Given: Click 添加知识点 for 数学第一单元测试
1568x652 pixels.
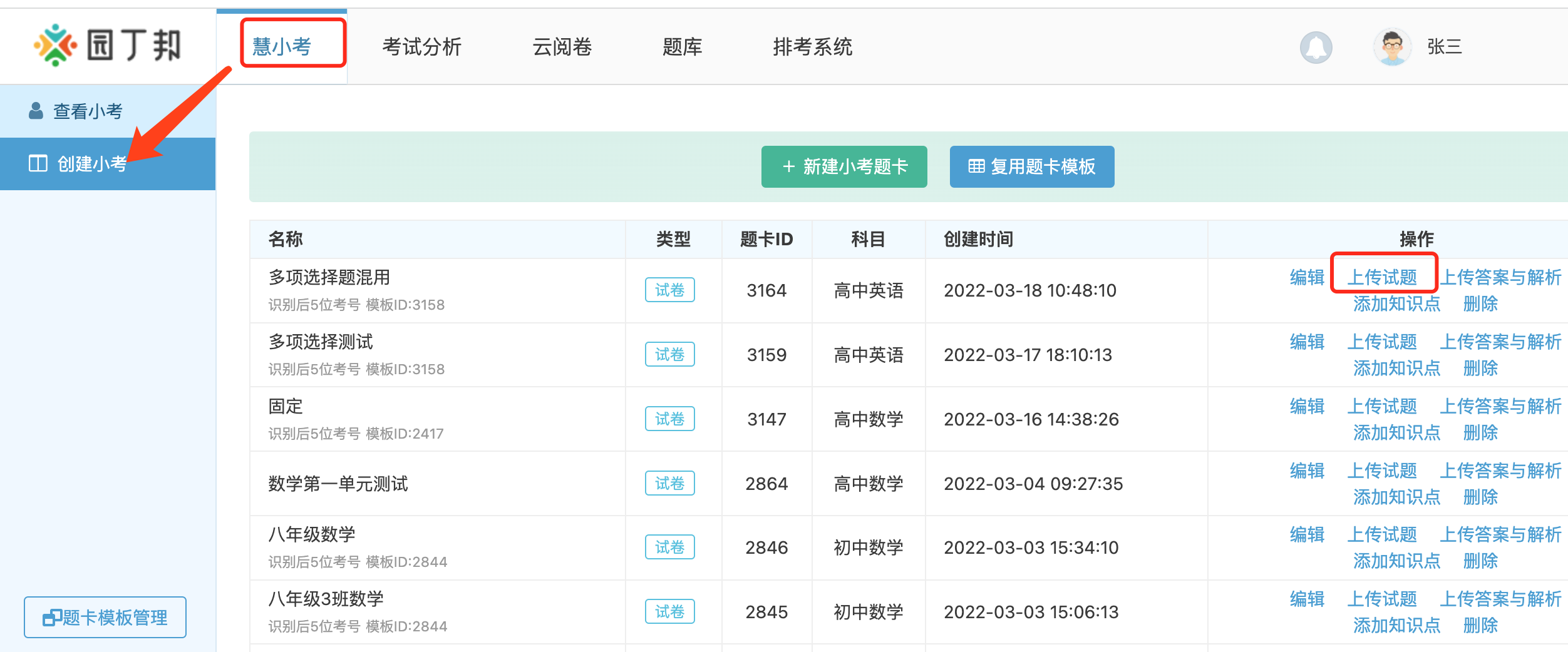Looking at the screenshot, I should click(x=1396, y=497).
